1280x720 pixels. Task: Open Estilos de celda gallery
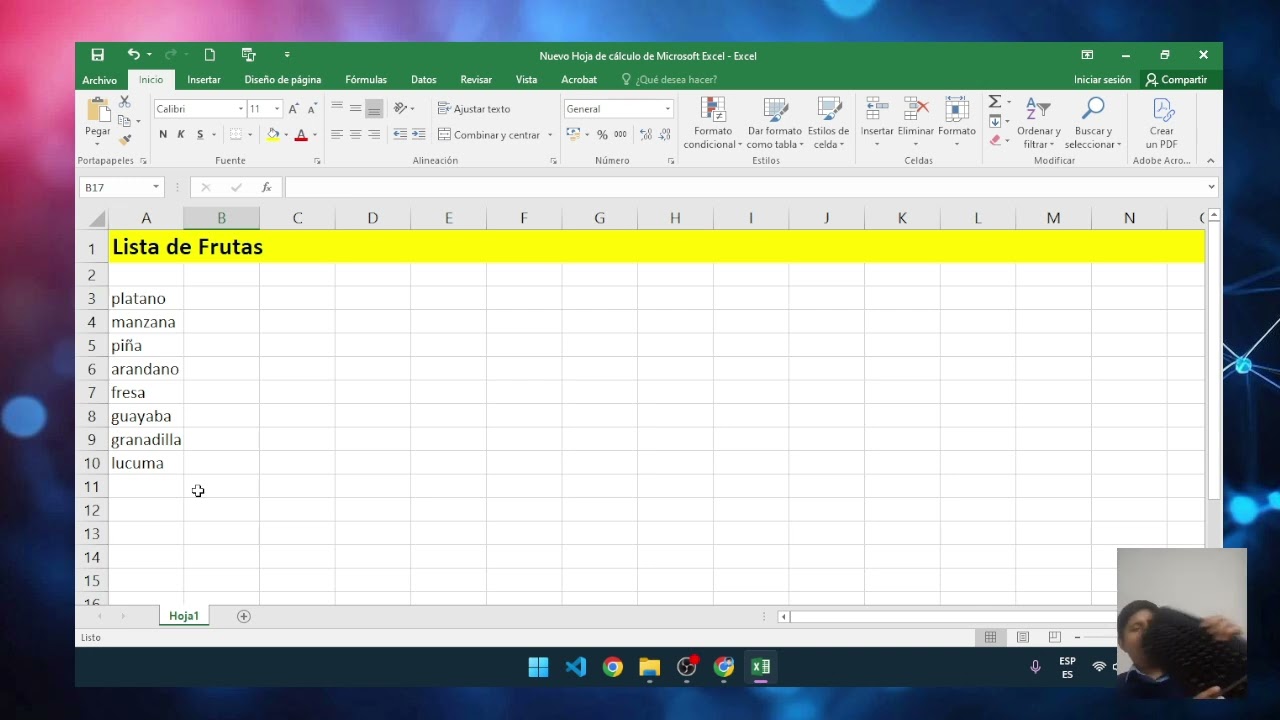point(828,124)
